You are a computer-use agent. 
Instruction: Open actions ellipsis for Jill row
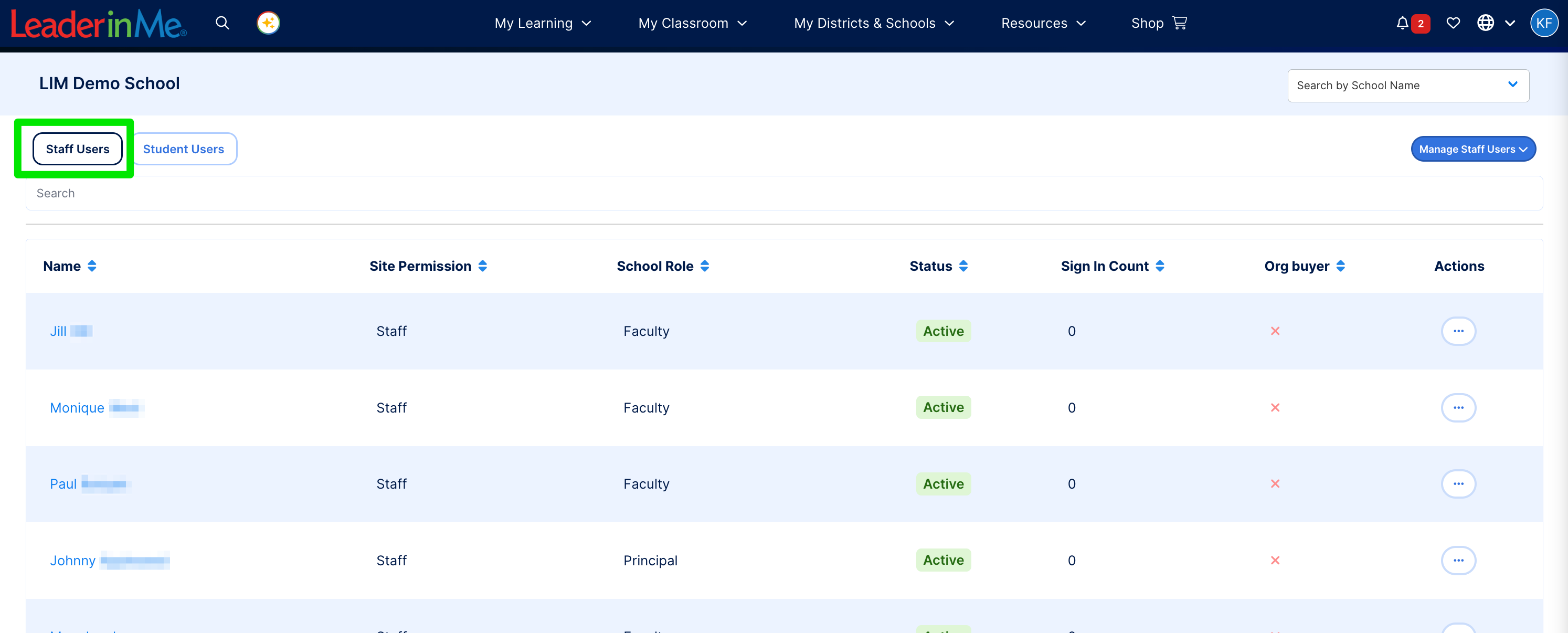pyautogui.click(x=1458, y=331)
